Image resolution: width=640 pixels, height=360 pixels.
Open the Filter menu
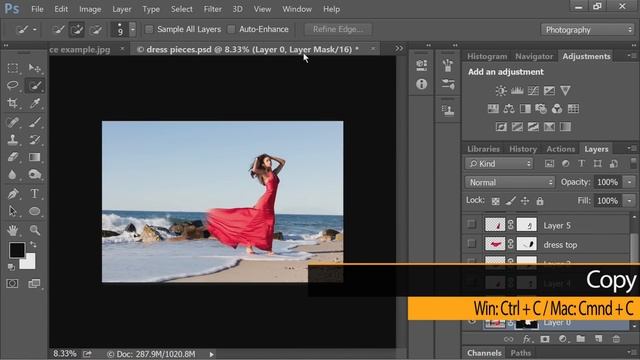click(213, 9)
